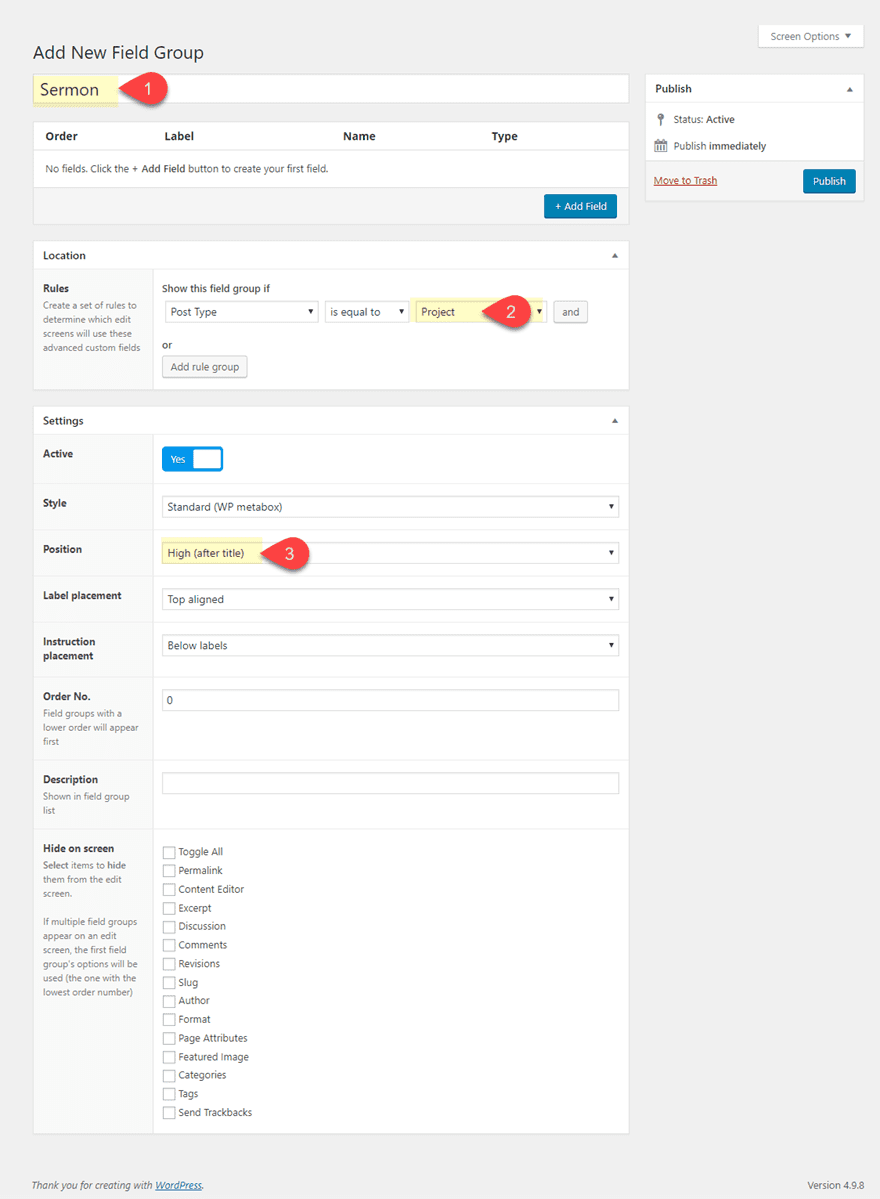The width and height of the screenshot is (880, 1199).
Task: Click the Add rule group button
Action: coord(205,367)
